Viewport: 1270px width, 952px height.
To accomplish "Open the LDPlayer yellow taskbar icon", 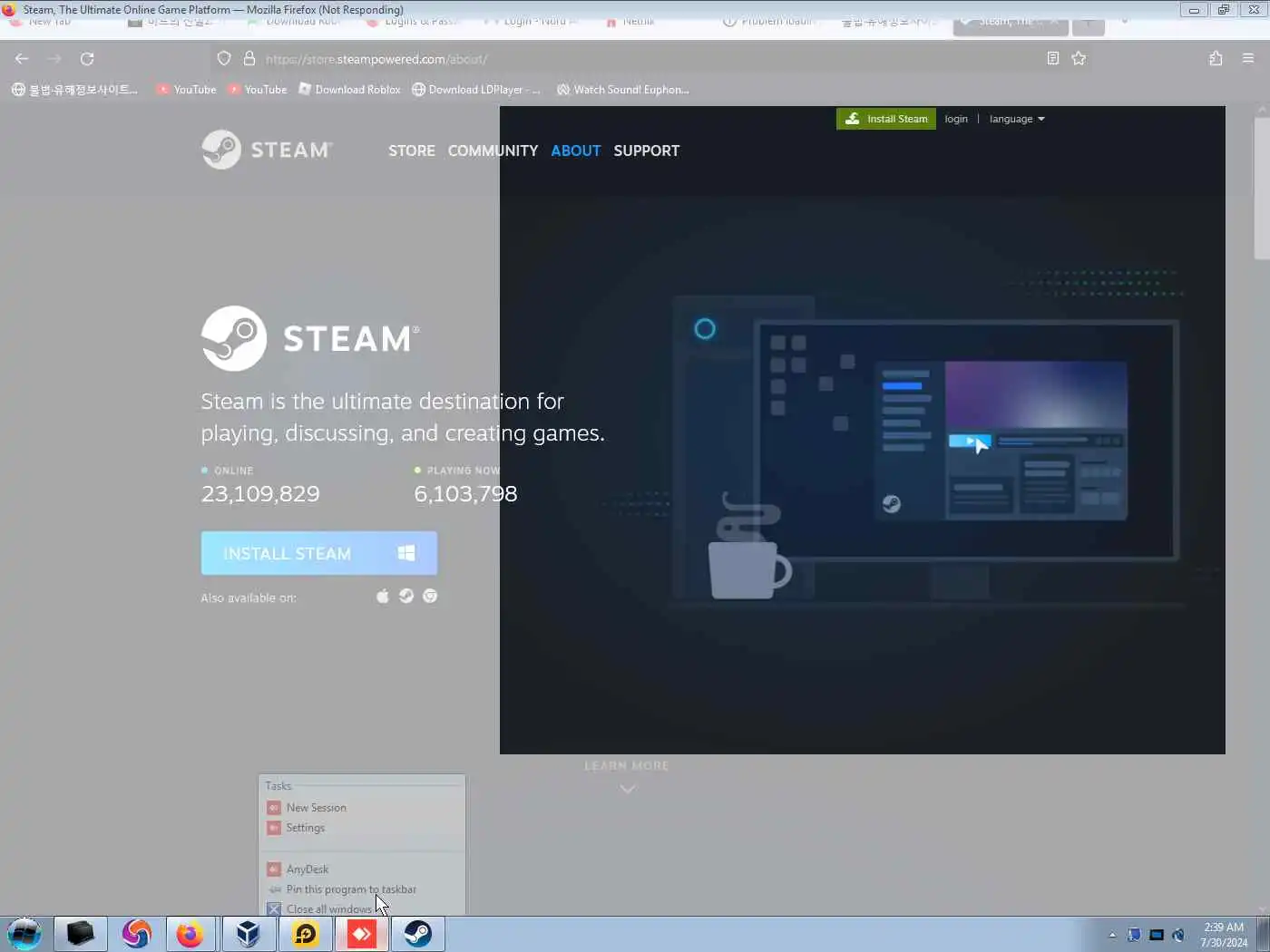I will (x=306, y=934).
